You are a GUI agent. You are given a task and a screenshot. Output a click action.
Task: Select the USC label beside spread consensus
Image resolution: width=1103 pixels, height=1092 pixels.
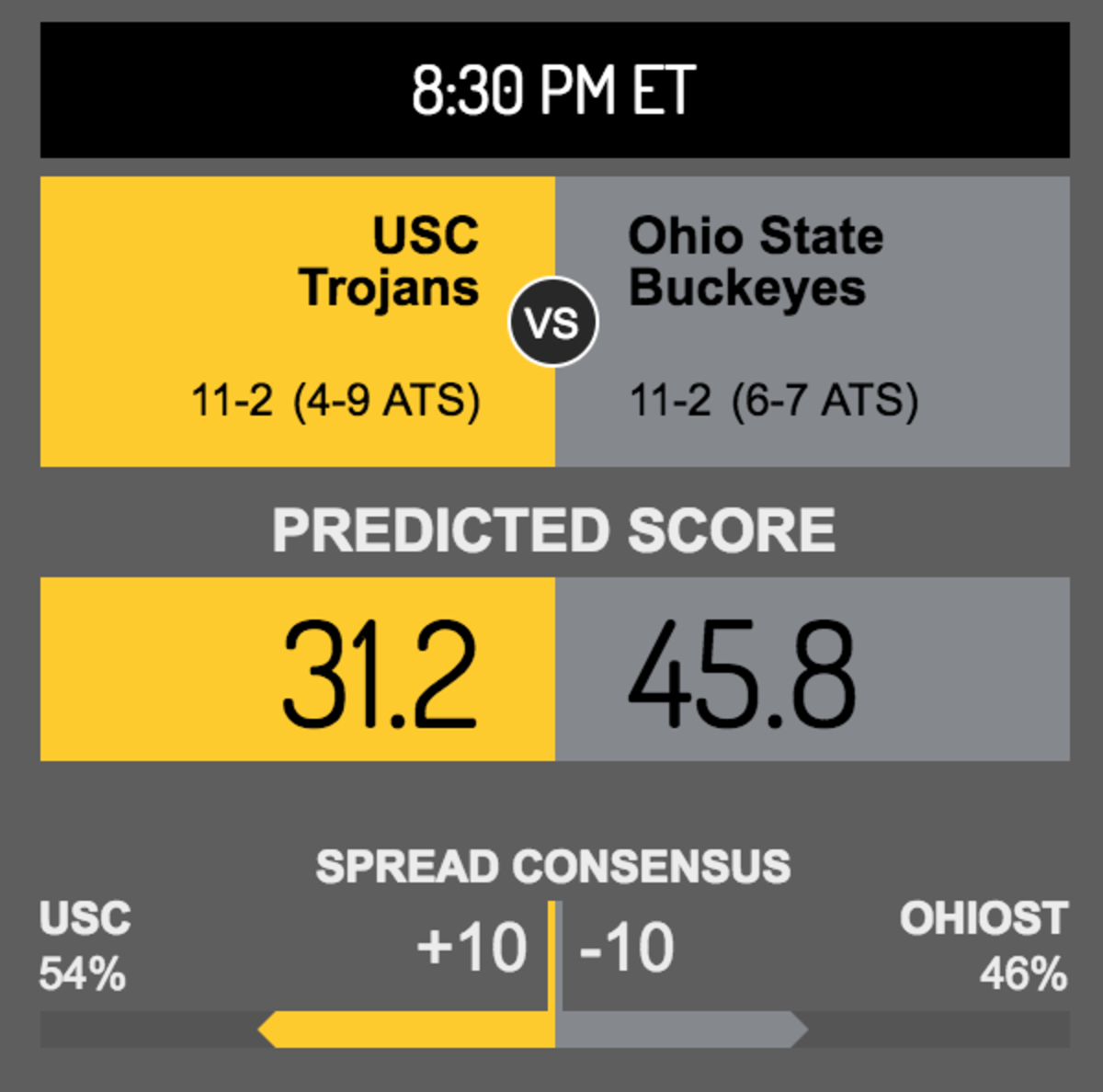[85, 919]
